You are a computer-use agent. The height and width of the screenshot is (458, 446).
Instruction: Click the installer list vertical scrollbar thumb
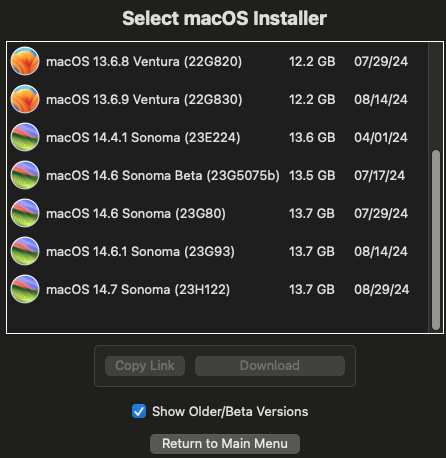click(x=436, y=240)
